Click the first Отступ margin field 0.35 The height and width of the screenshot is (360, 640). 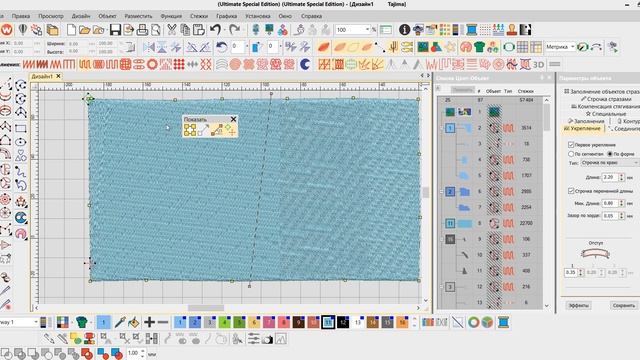pyautogui.click(x=571, y=272)
